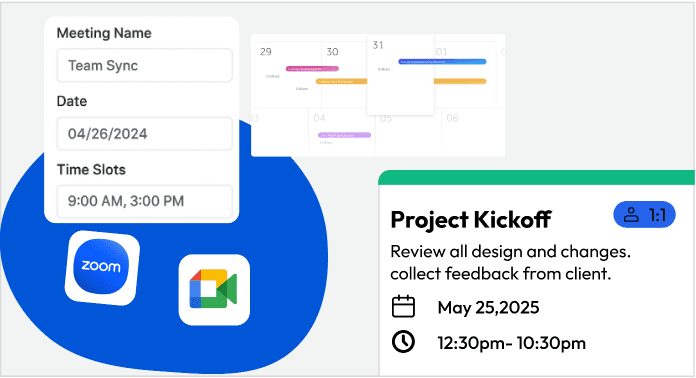Click the May 25,2025 date text

pyautogui.click(x=488, y=307)
